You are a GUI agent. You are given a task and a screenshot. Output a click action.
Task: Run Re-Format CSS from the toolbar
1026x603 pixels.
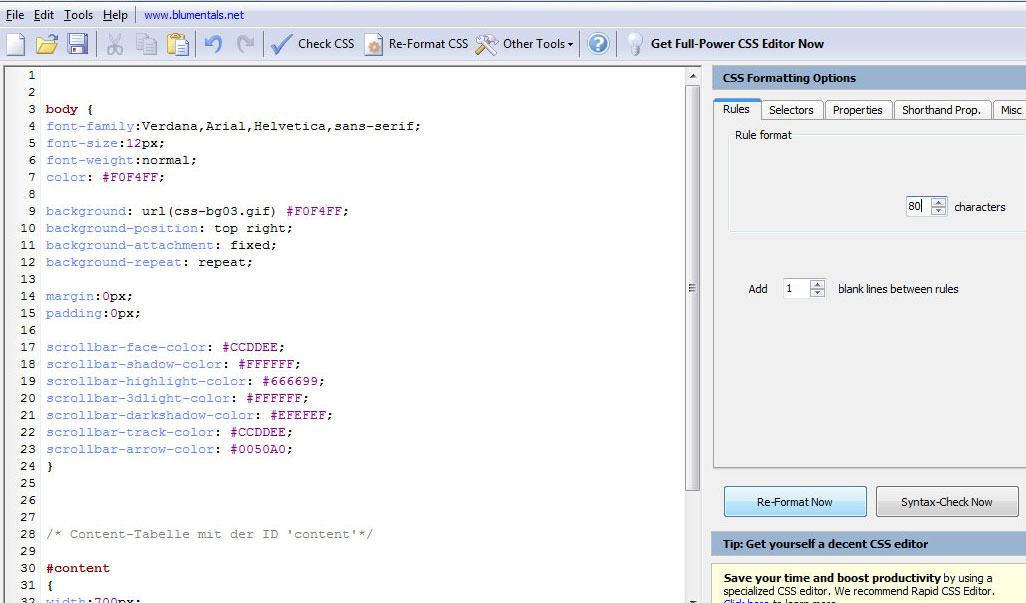point(416,44)
